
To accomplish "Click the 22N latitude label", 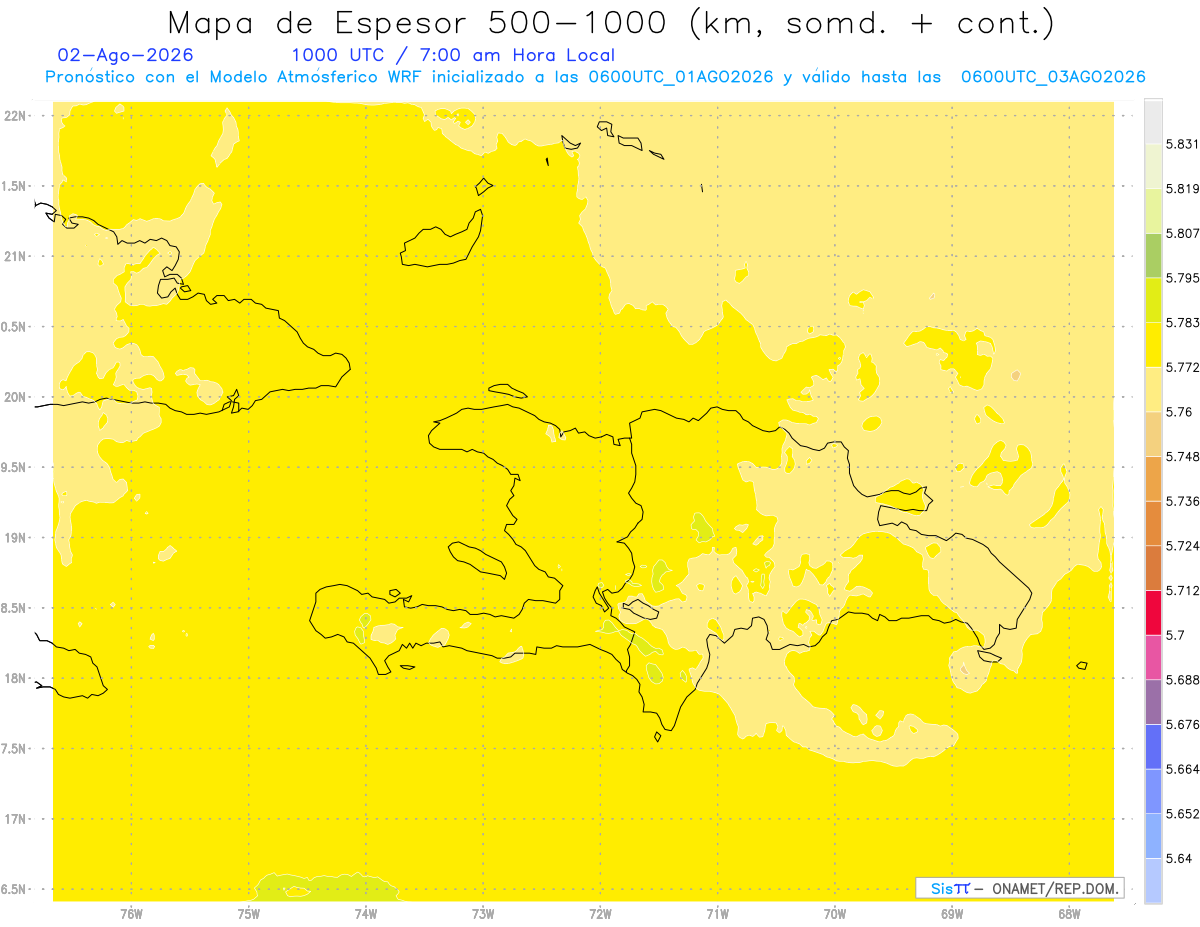I will pyautogui.click(x=15, y=115).
